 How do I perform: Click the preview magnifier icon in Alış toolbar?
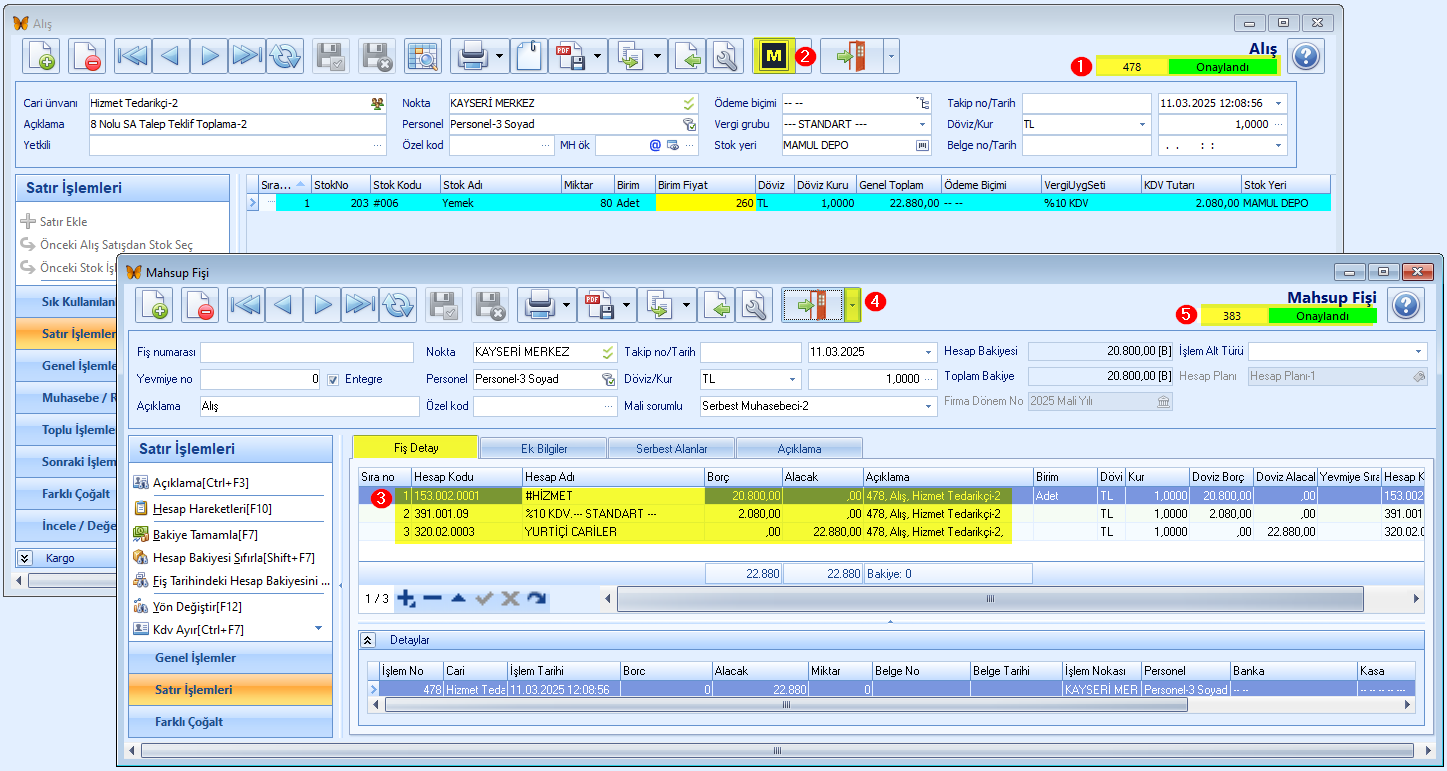coord(424,57)
